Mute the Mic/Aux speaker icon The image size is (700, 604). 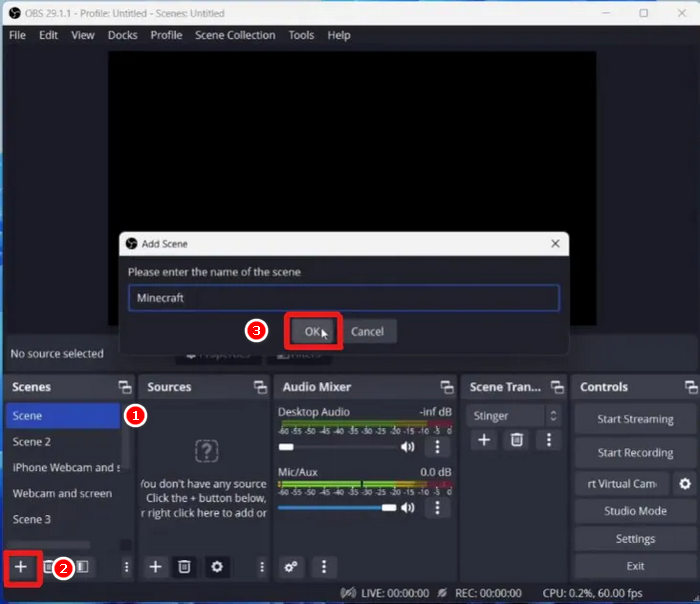tap(408, 507)
